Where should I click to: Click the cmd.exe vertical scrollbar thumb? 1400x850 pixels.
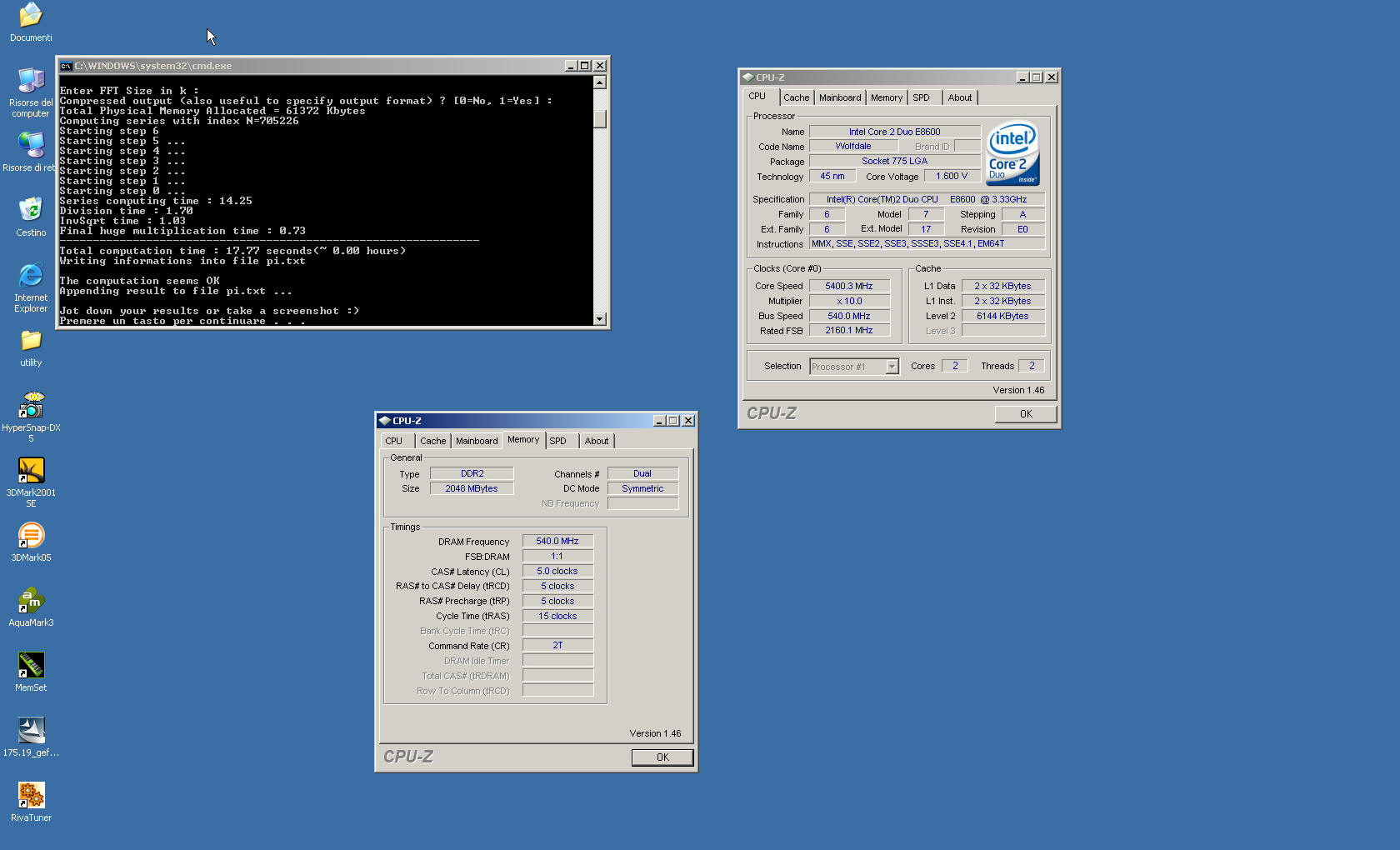click(599, 118)
